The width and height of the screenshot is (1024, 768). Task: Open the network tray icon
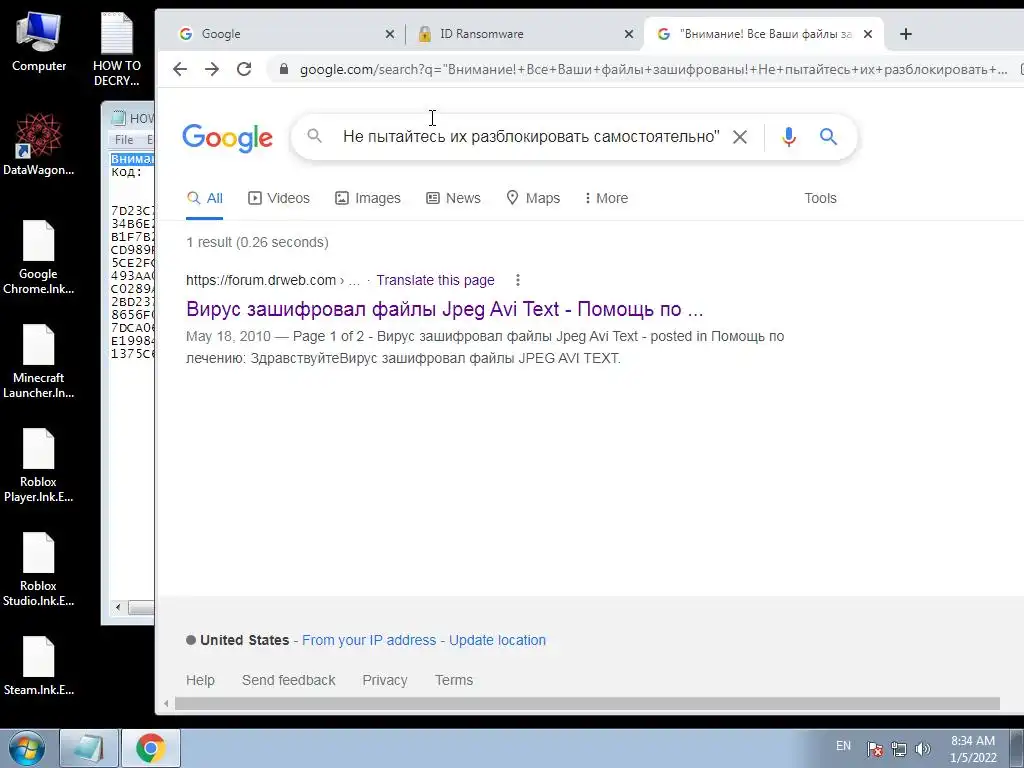(899, 749)
